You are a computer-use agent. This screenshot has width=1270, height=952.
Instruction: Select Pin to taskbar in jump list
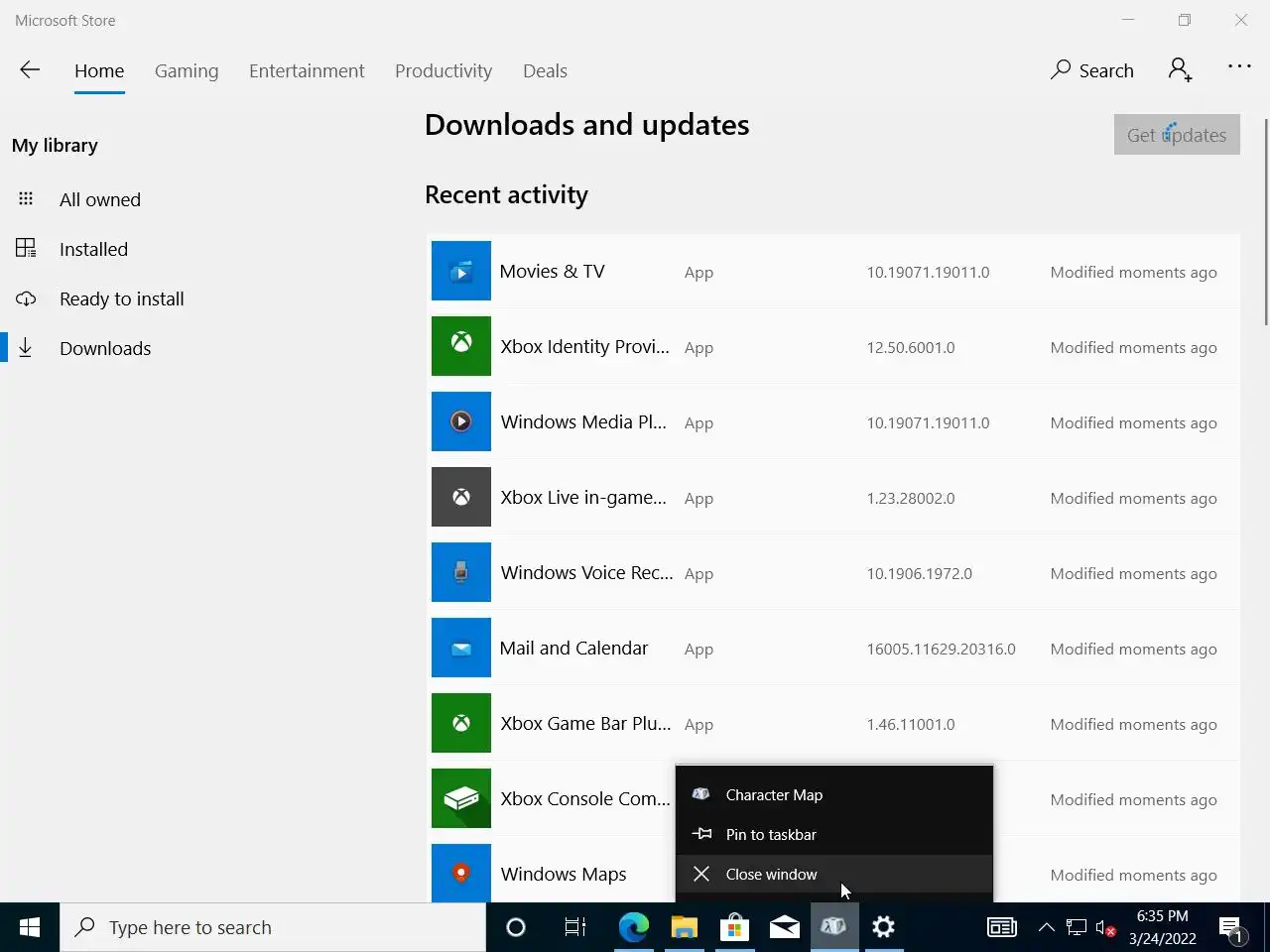coord(834,834)
